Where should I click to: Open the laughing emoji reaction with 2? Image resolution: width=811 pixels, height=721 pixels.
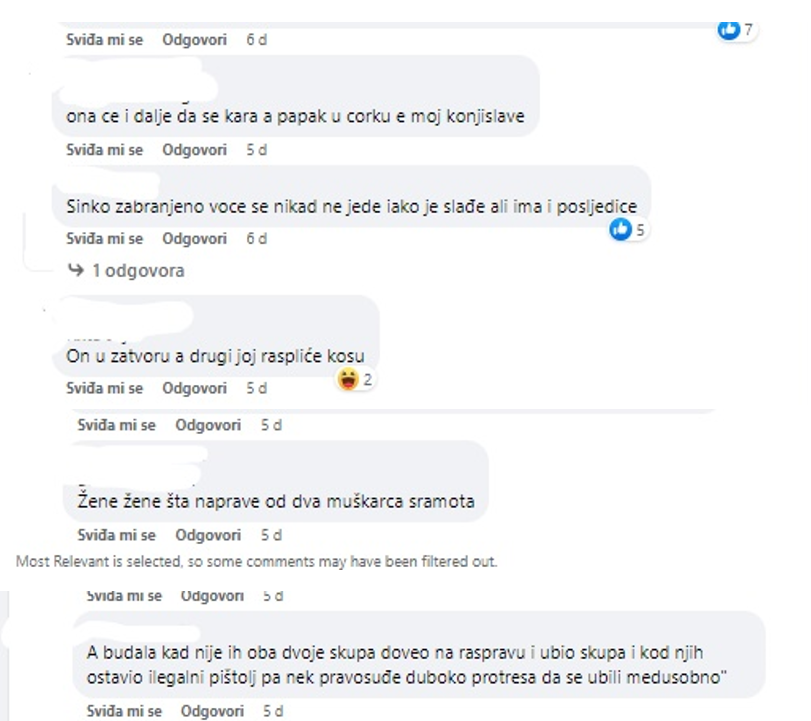click(x=348, y=379)
